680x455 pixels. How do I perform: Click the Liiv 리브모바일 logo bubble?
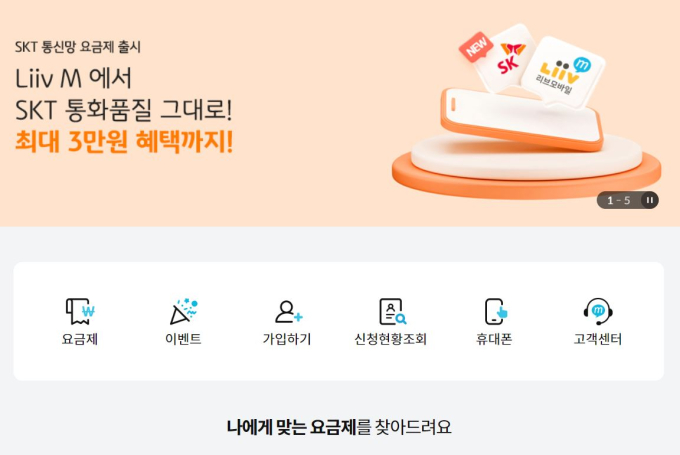(563, 72)
